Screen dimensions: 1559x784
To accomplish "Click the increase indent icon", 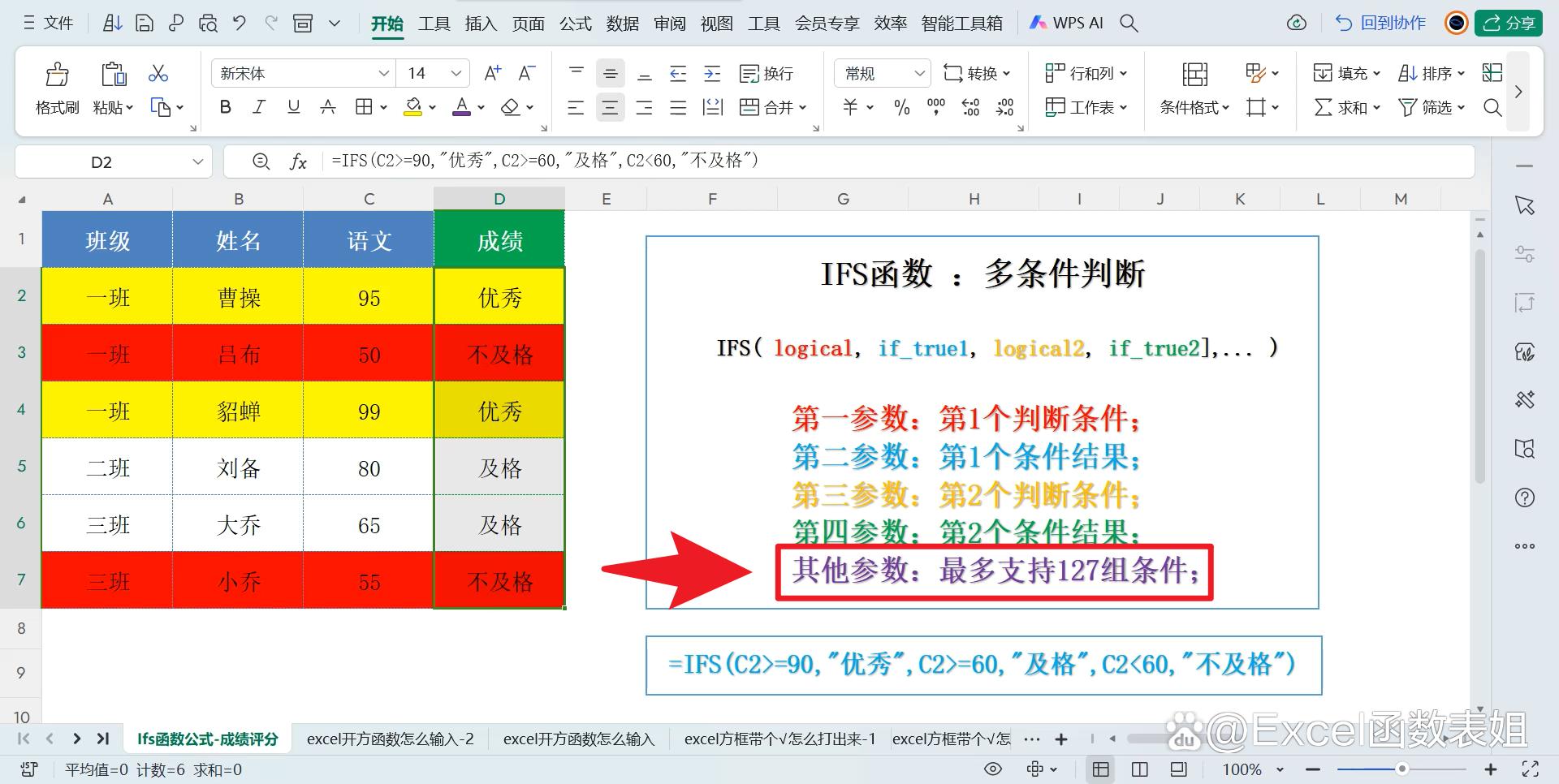I will [712, 74].
